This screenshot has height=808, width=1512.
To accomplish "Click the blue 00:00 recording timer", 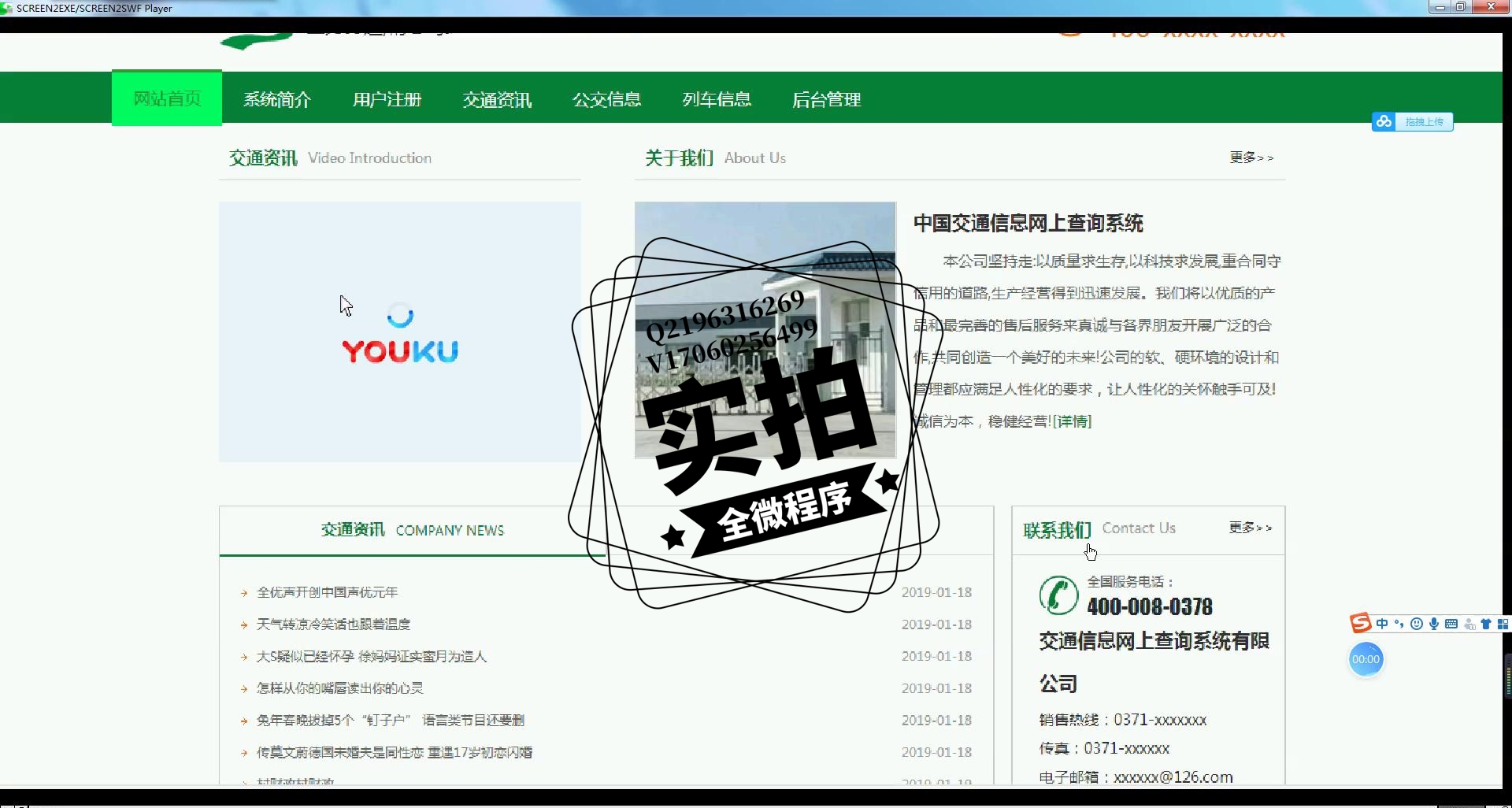I will click(x=1366, y=659).
